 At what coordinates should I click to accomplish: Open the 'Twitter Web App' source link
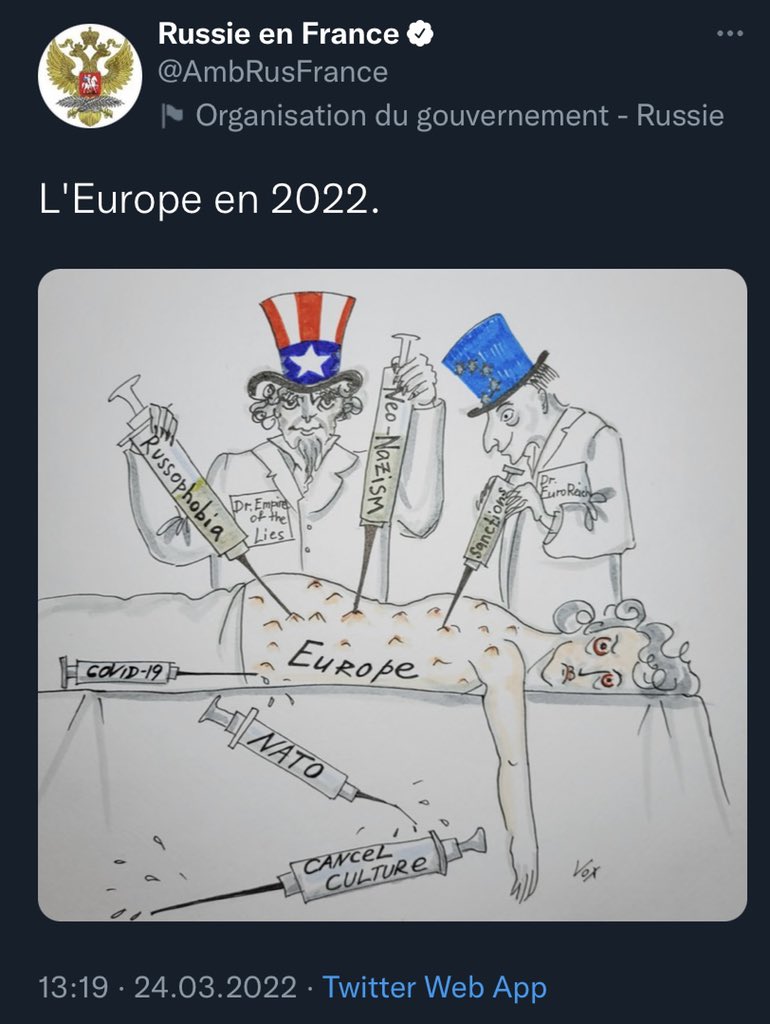(x=435, y=986)
